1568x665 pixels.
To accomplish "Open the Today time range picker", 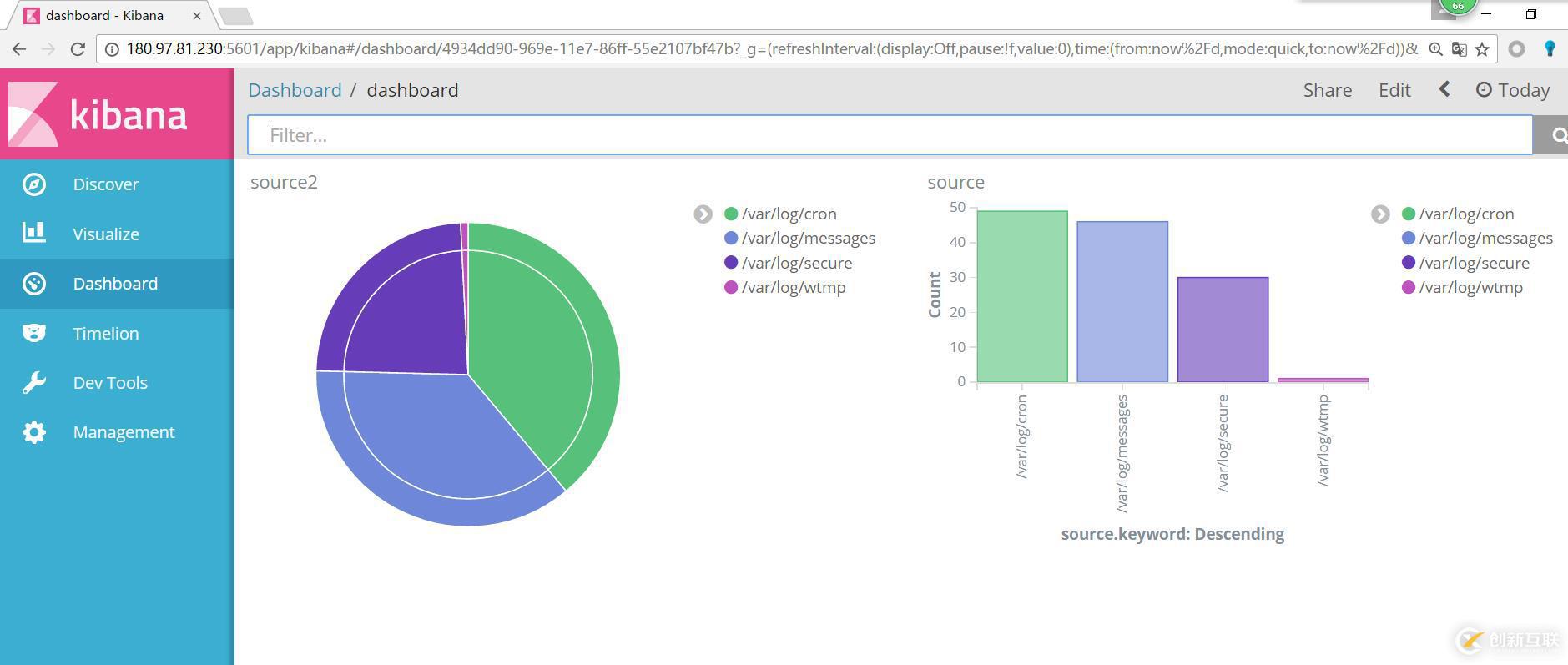I will pos(1513,90).
